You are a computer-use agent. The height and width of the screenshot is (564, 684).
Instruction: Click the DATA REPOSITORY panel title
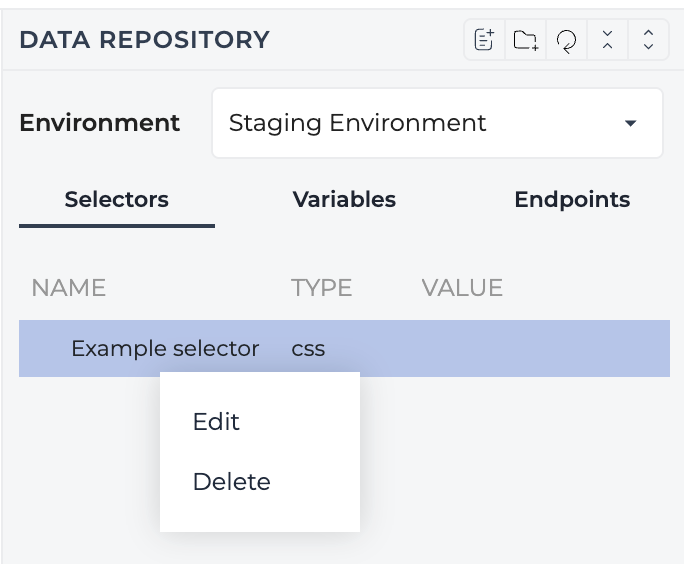coord(144,40)
